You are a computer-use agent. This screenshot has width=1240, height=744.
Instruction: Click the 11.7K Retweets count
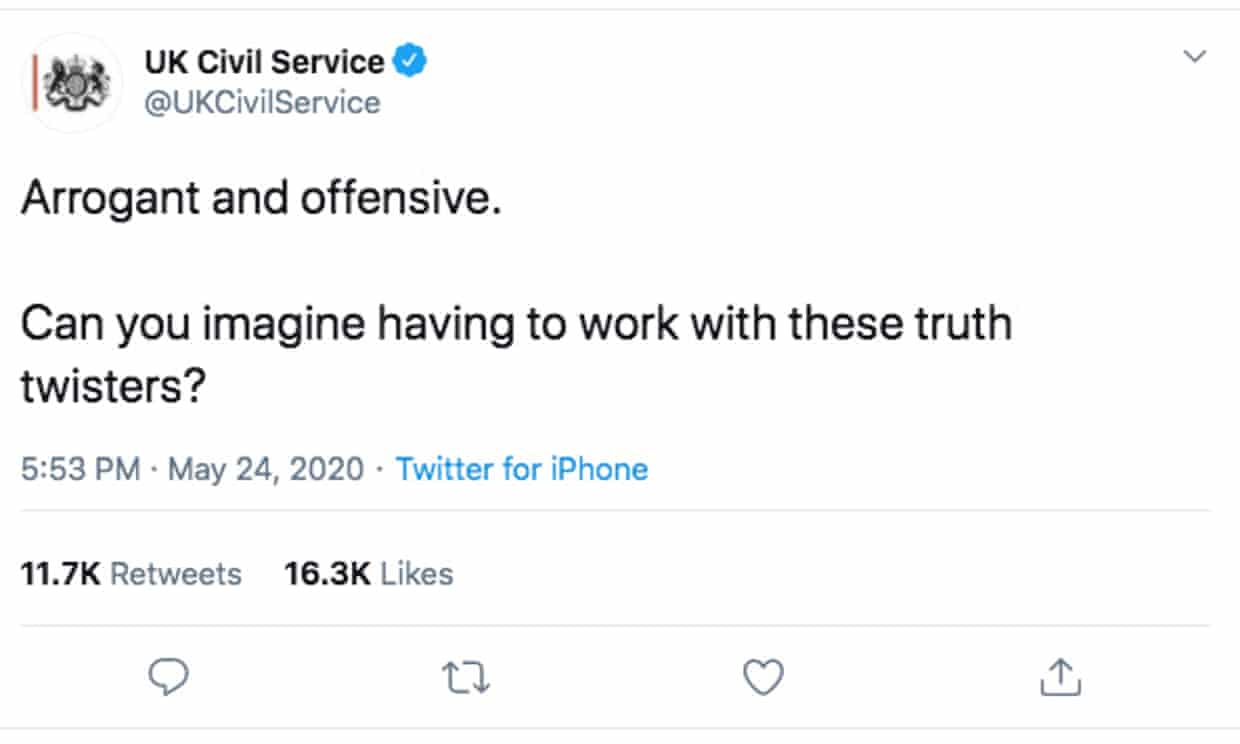click(x=131, y=573)
